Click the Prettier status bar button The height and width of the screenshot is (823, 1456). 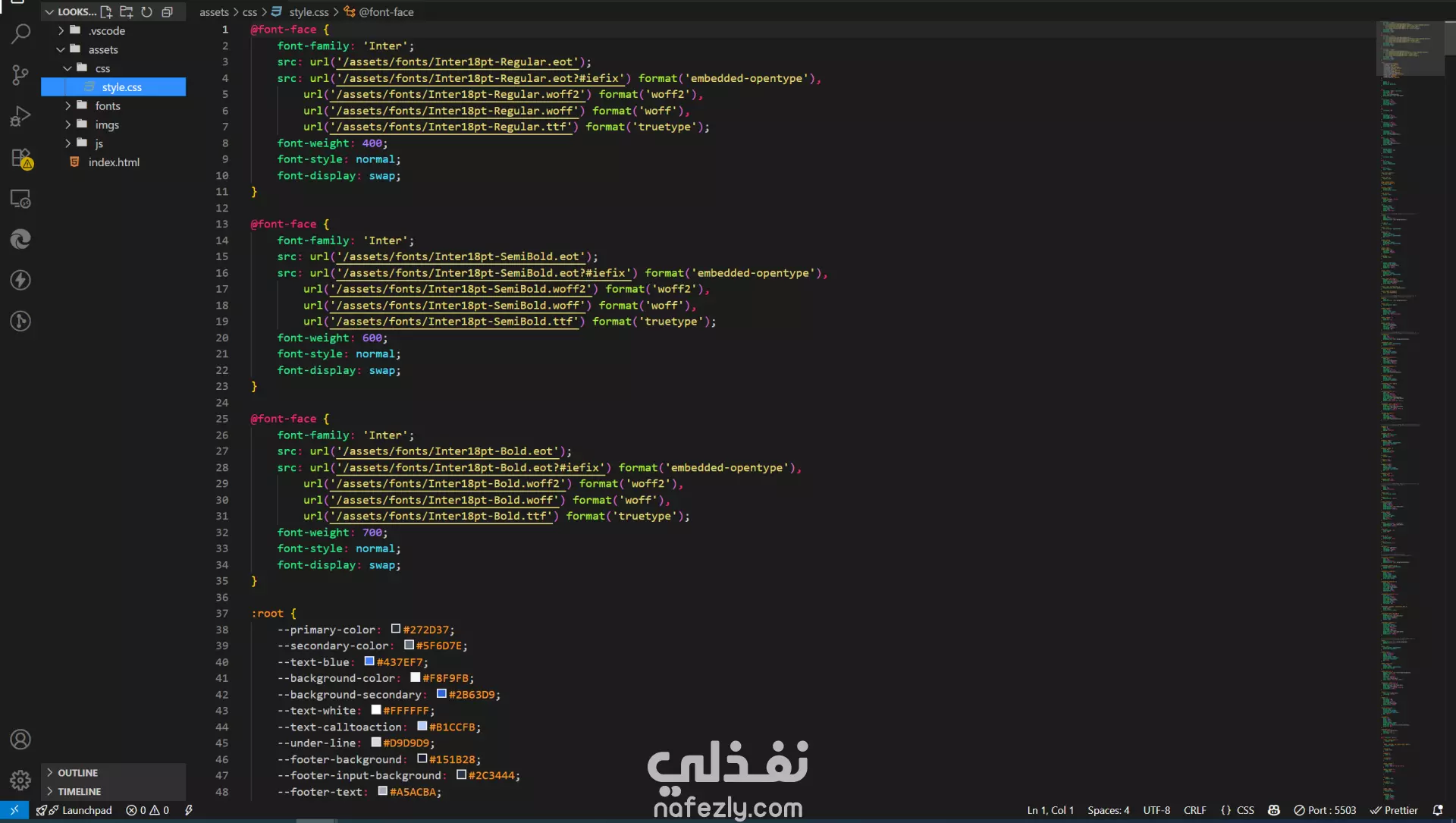[1394, 810]
